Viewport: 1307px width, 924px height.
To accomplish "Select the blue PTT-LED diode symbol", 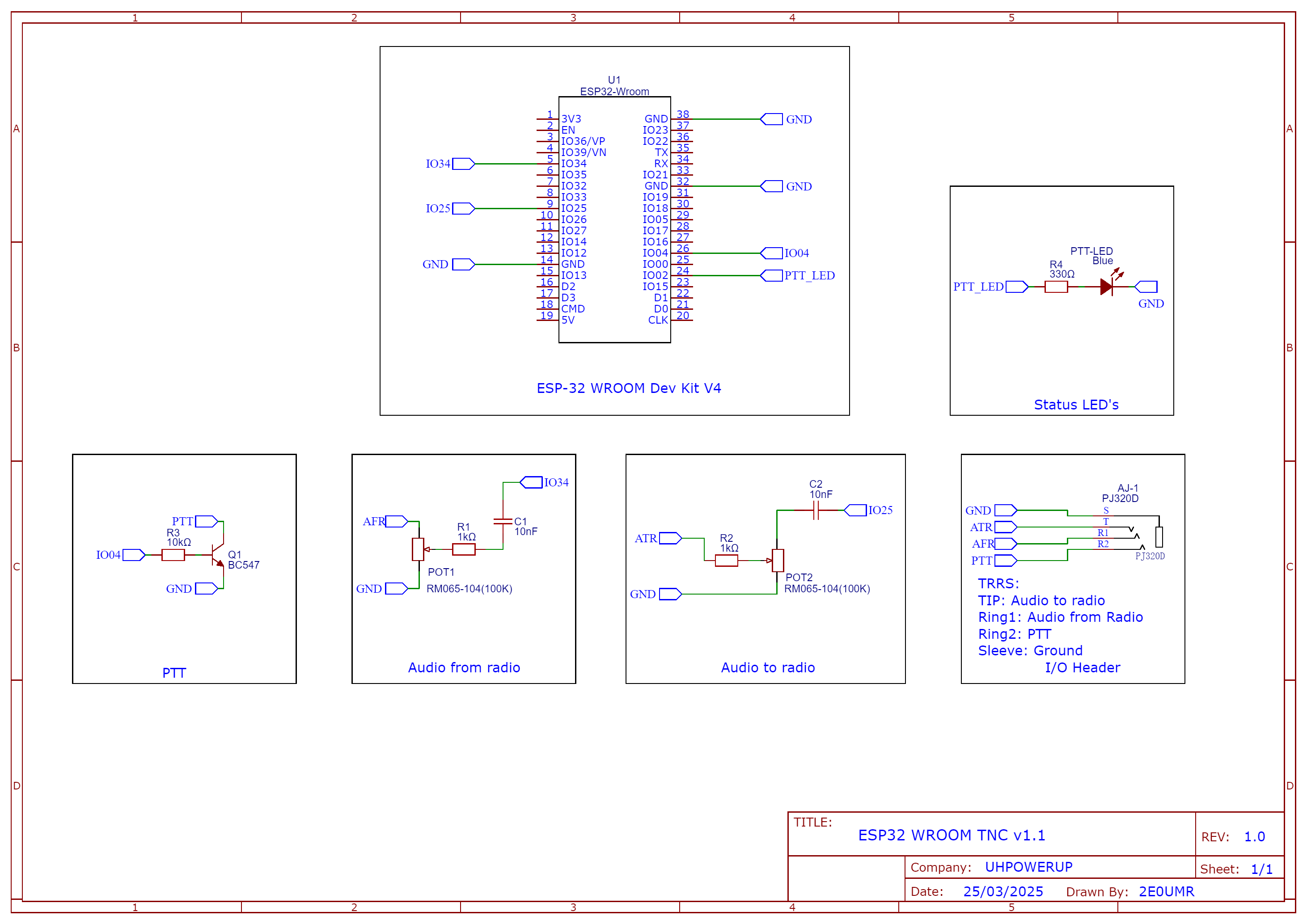I will coord(1106,287).
